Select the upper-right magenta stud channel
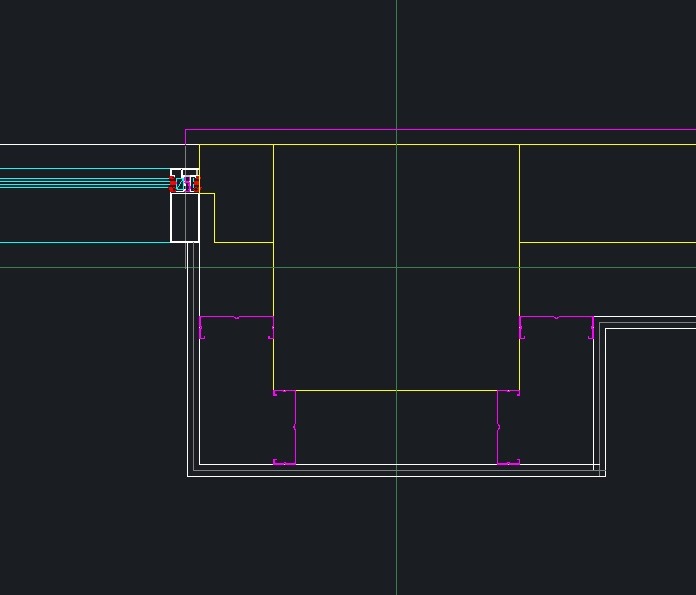 [x=556, y=317]
